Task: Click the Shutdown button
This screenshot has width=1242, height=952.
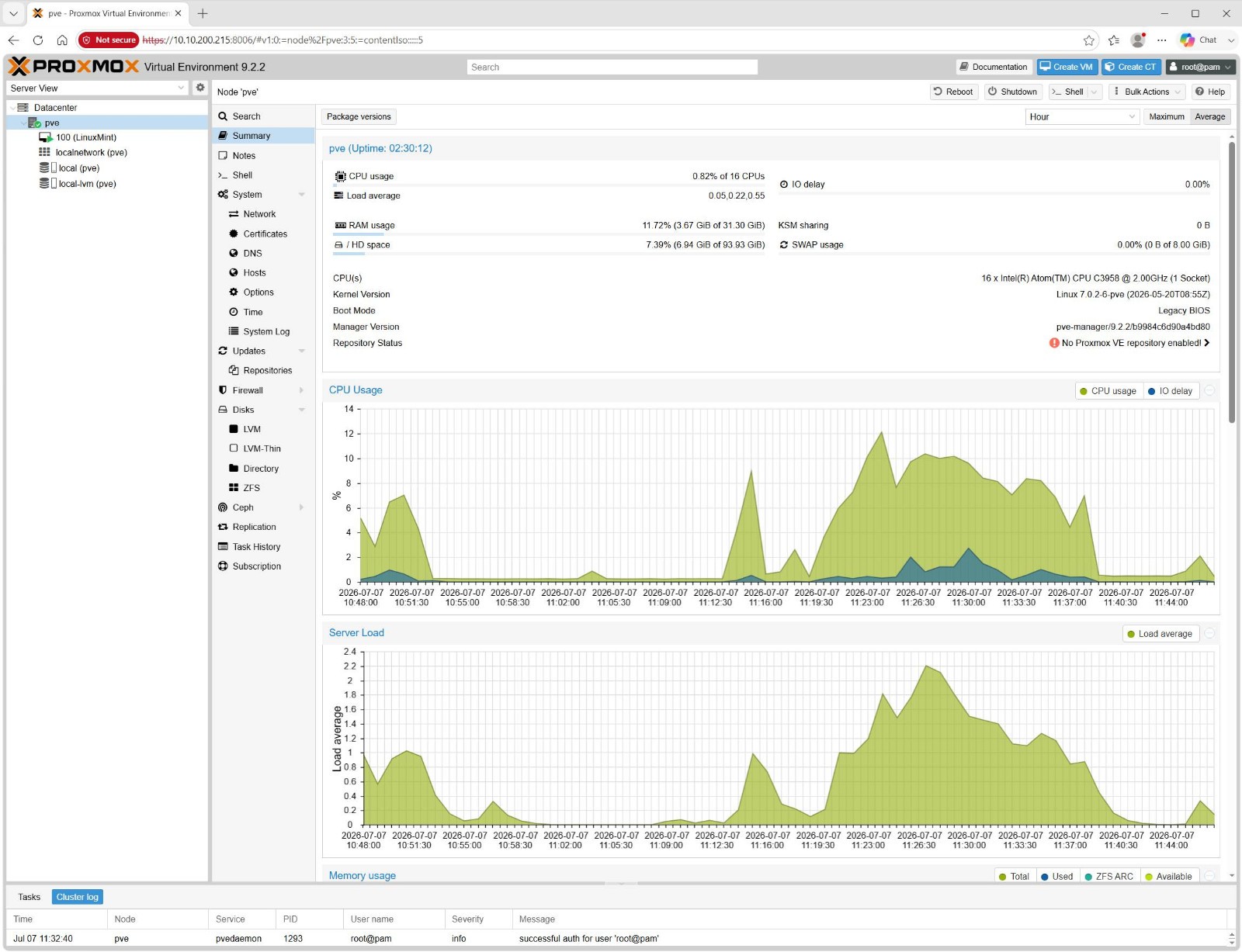Action: coord(1013,92)
